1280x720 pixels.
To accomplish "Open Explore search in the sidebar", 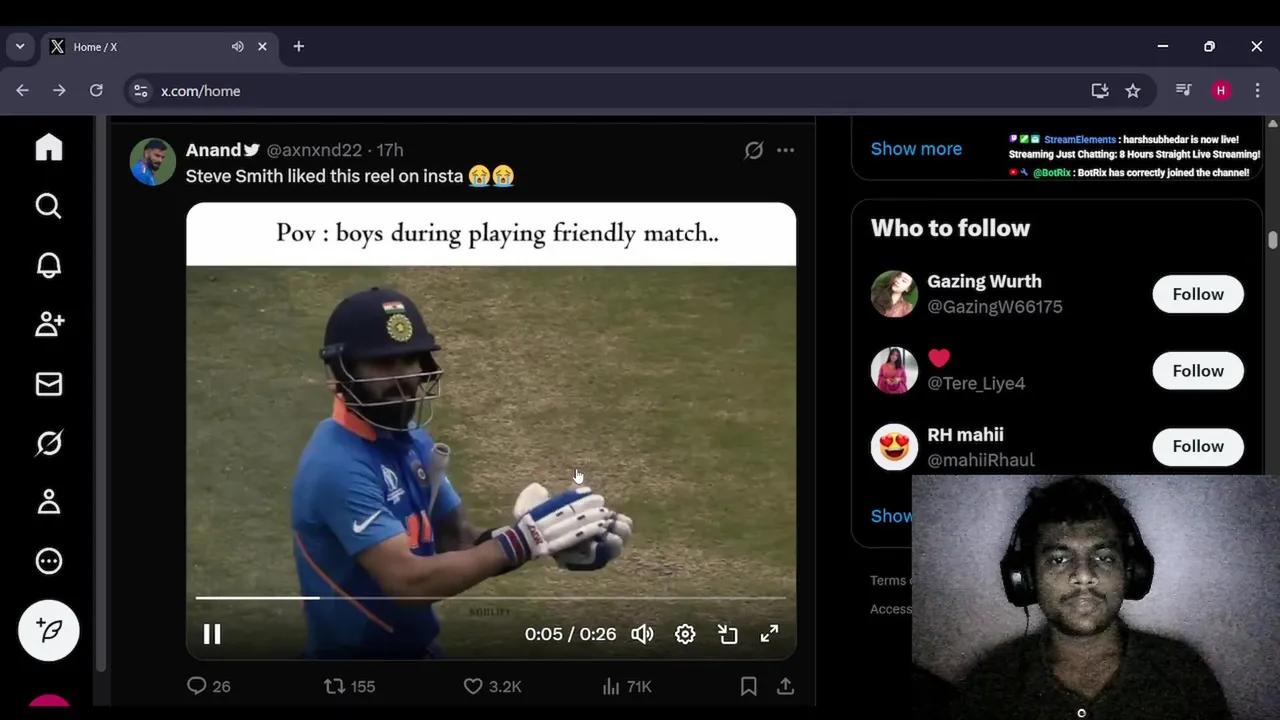I will click(x=49, y=206).
